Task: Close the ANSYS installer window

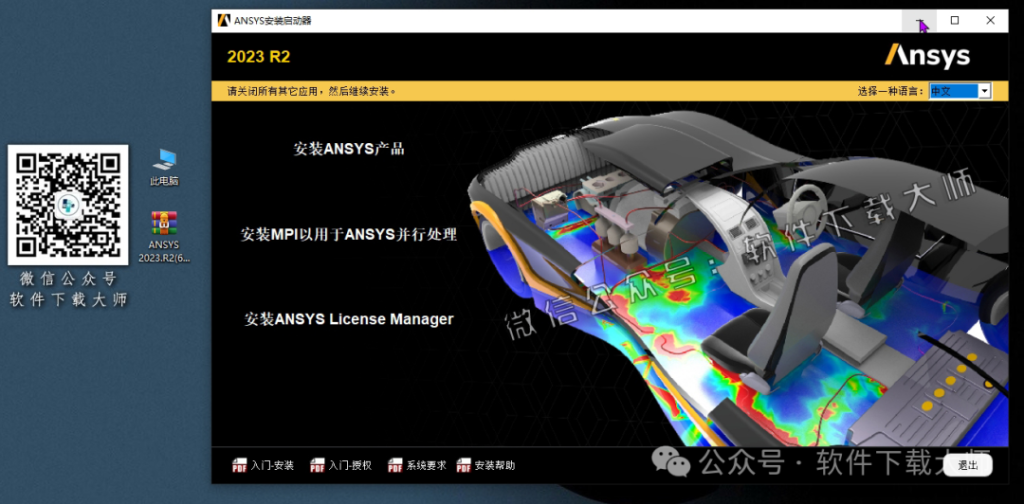Action: click(990, 21)
